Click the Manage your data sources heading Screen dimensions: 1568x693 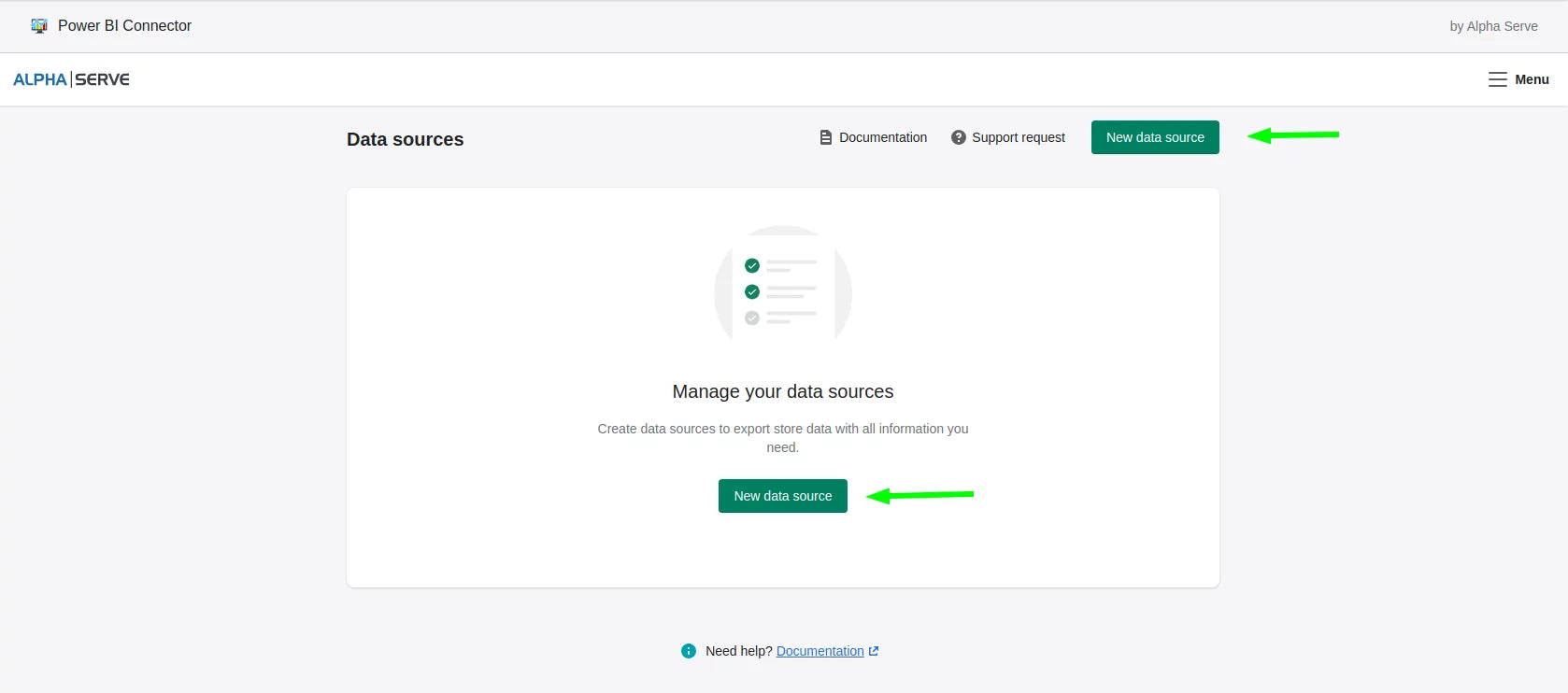pos(782,391)
